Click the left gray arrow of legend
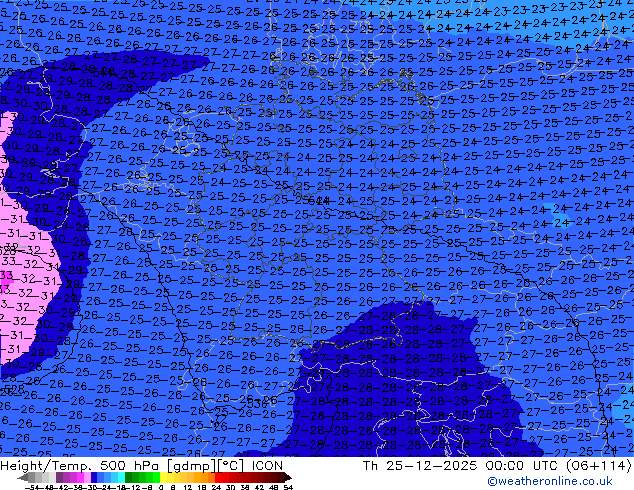634x490 pixels. click(23, 477)
